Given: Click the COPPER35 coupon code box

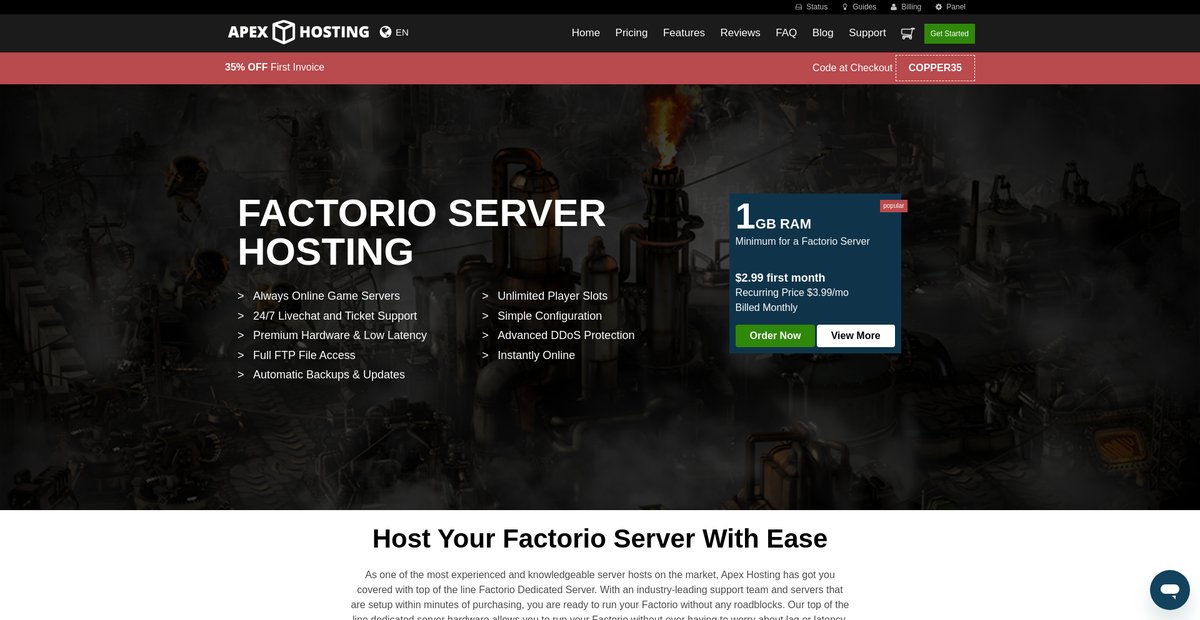Looking at the screenshot, I should [935, 68].
